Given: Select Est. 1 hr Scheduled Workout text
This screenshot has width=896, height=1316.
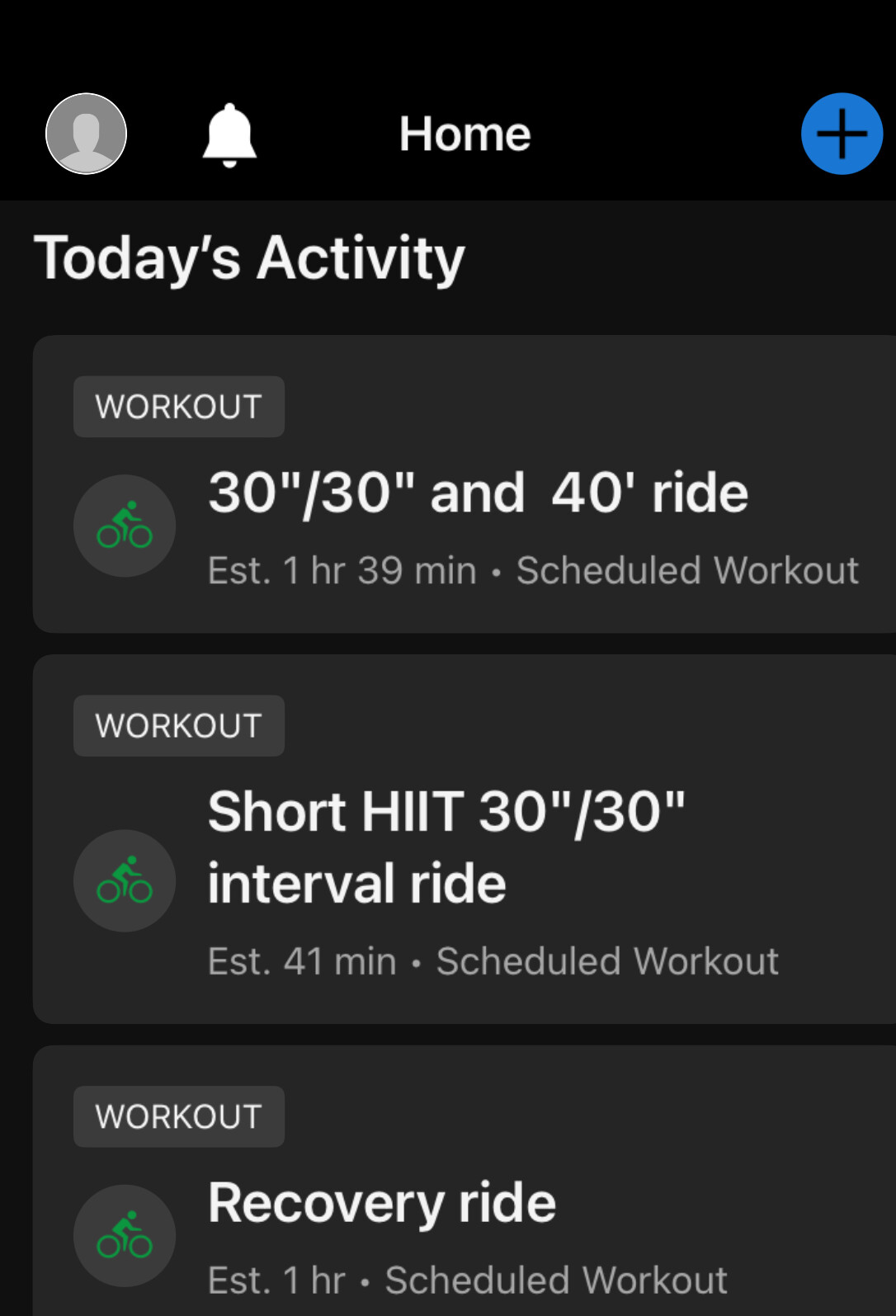Looking at the screenshot, I should click(468, 1281).
